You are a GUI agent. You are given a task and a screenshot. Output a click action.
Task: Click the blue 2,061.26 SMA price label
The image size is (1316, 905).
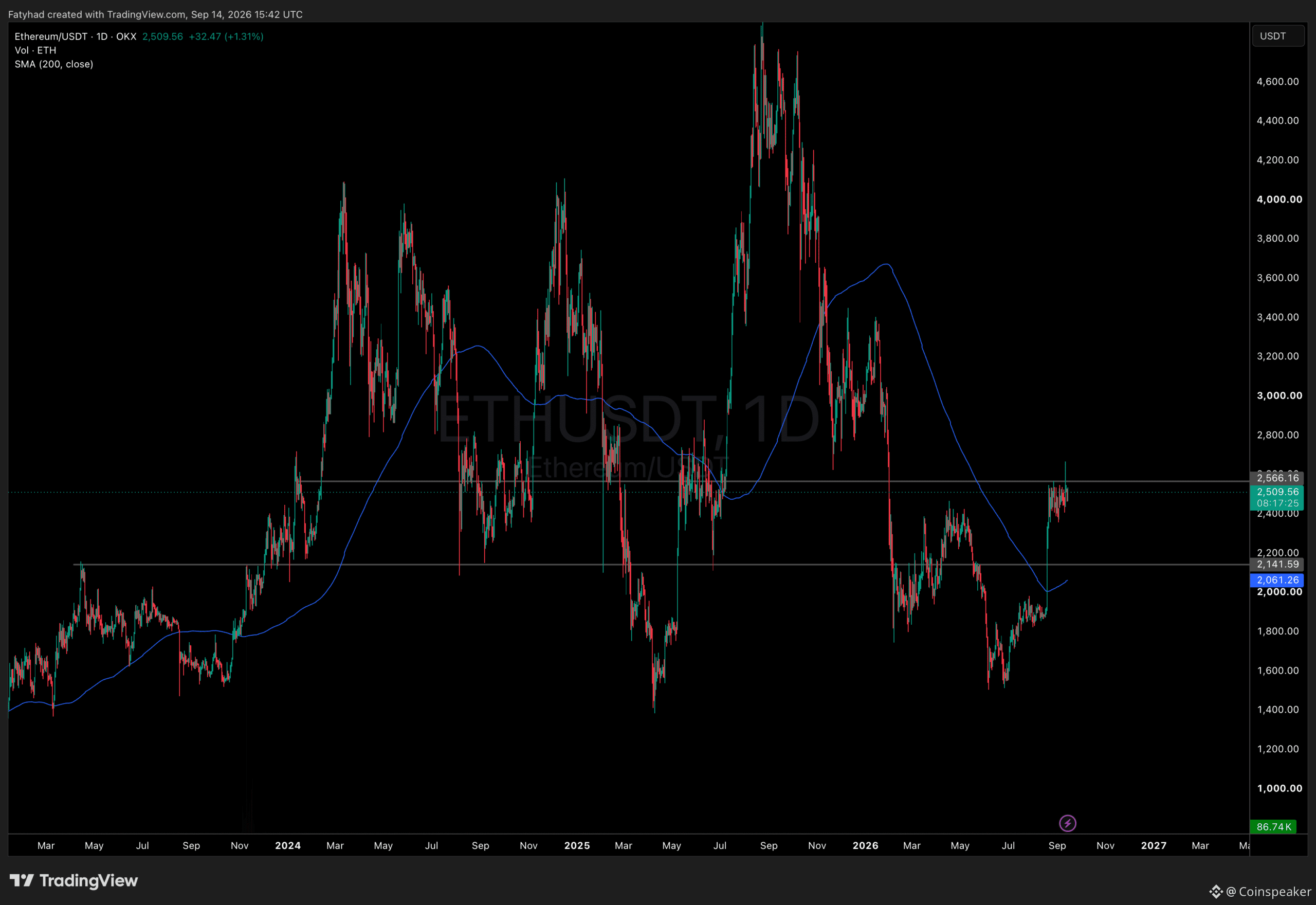[1277, 580]
